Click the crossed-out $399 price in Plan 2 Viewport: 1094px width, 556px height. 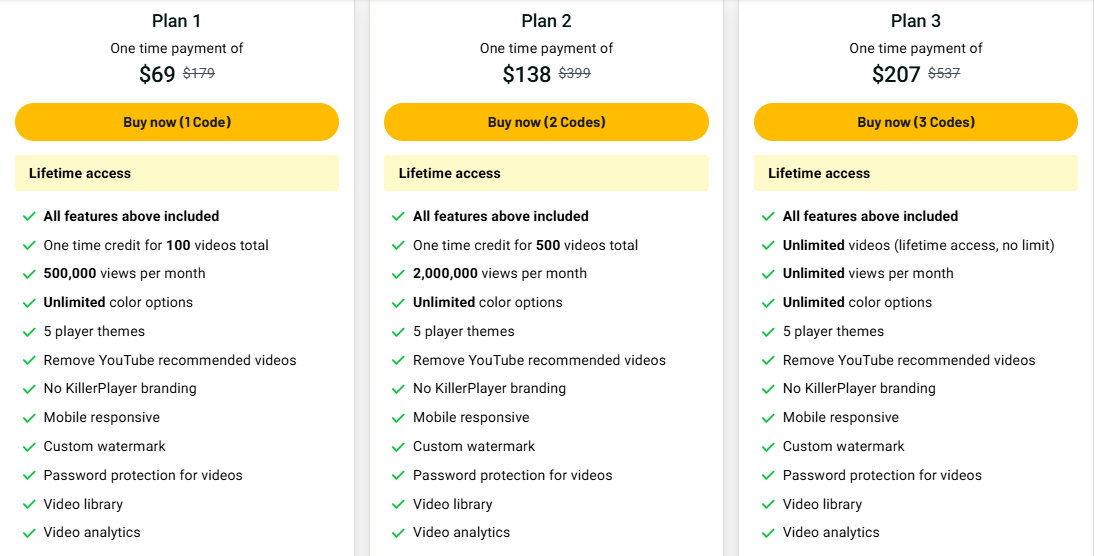click(x=574, y=73)
